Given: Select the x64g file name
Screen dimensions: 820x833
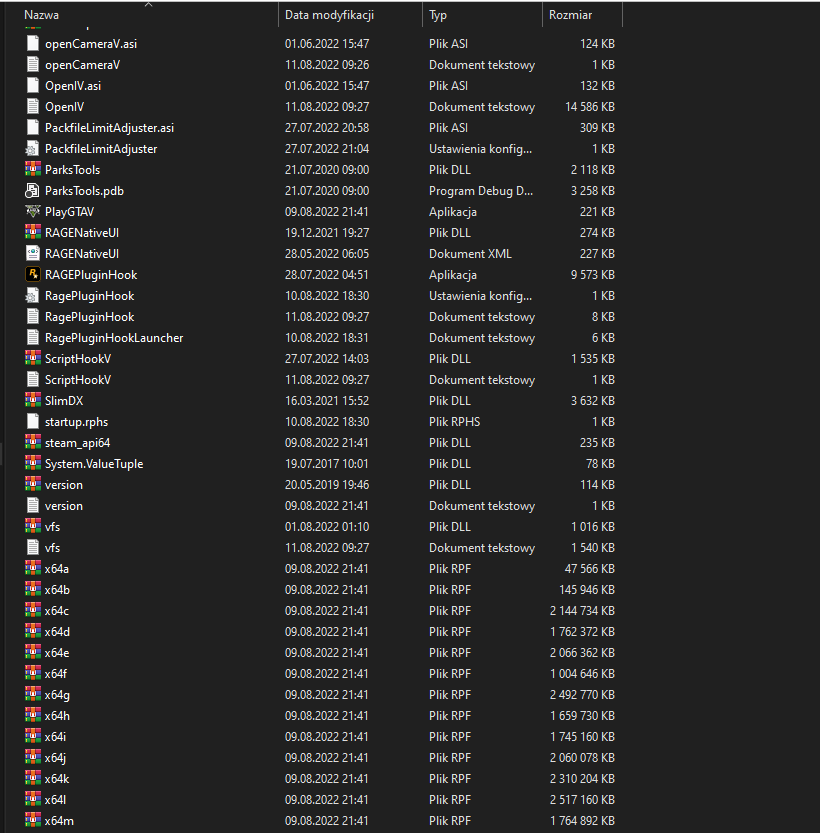Looking at the screenshot, I should pos(57,695).
